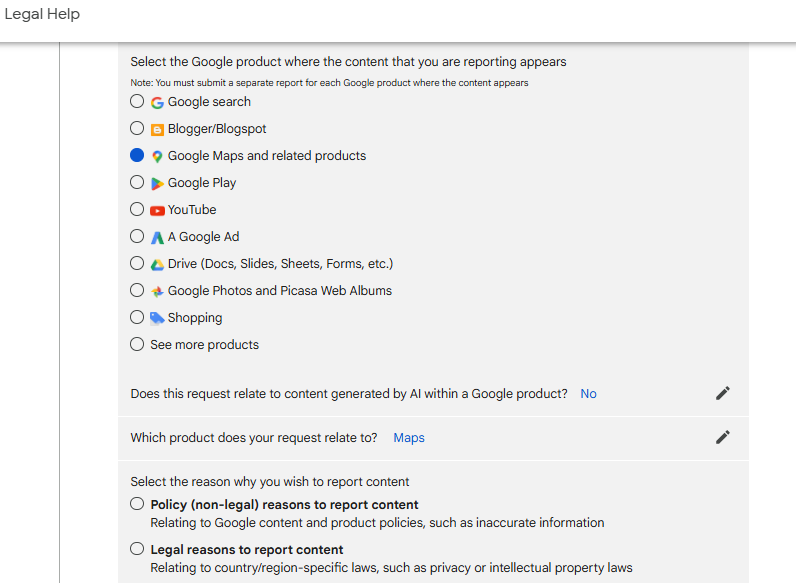Click the 'Google search' label text

(x=209, y=102)
